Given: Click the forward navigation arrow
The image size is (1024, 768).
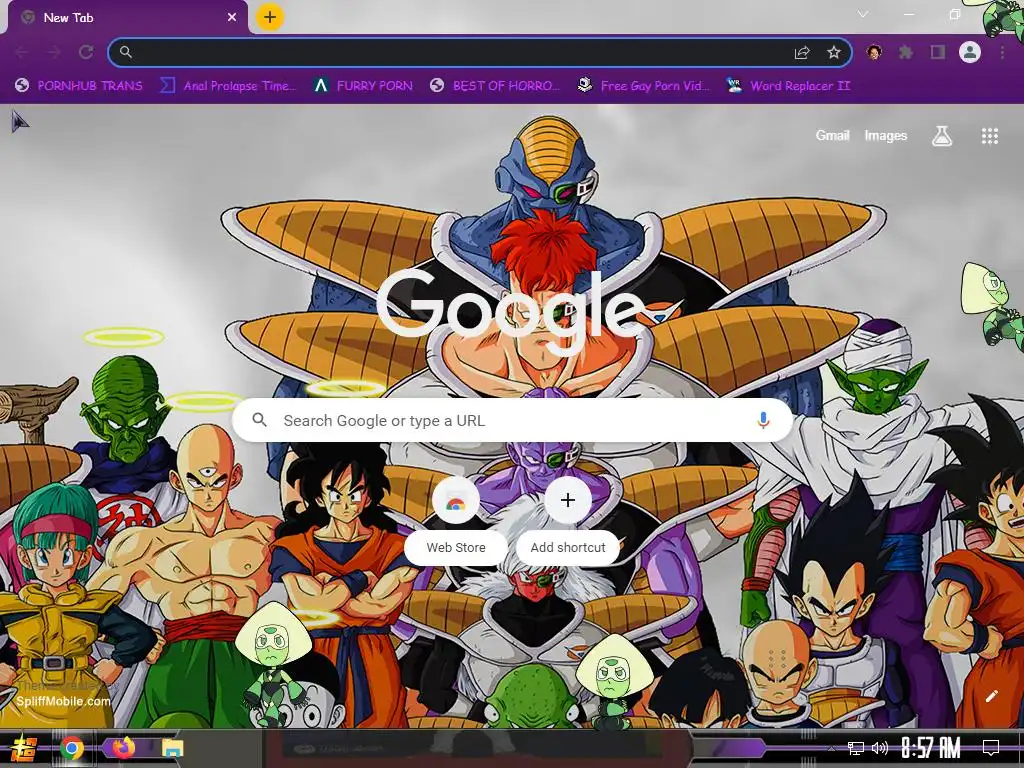Looking at the screenshot, I should (54, 52).
